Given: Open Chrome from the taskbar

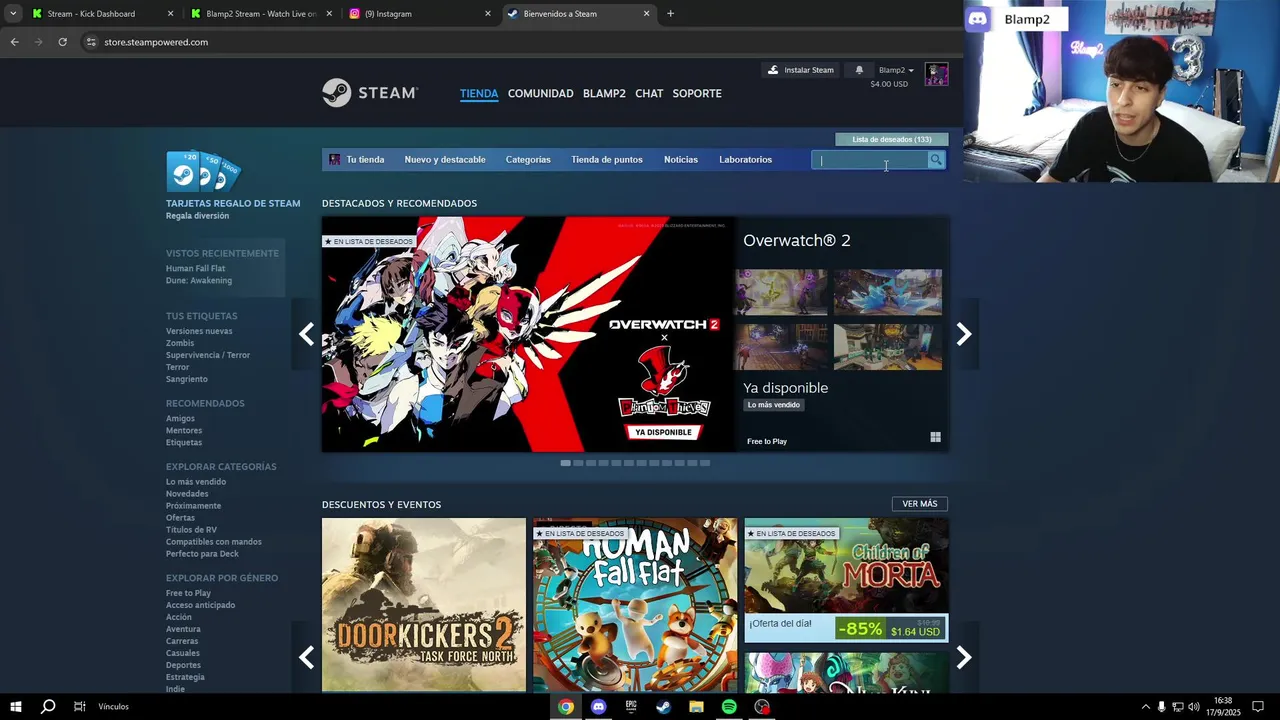Looking at the screenshot, I should click(x=566, y=707).
